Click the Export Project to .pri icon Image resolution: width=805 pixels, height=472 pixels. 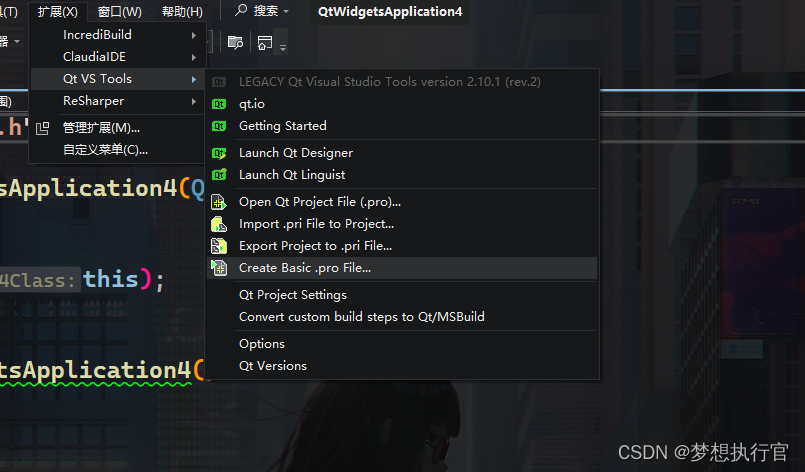click(x=219, y=247)
